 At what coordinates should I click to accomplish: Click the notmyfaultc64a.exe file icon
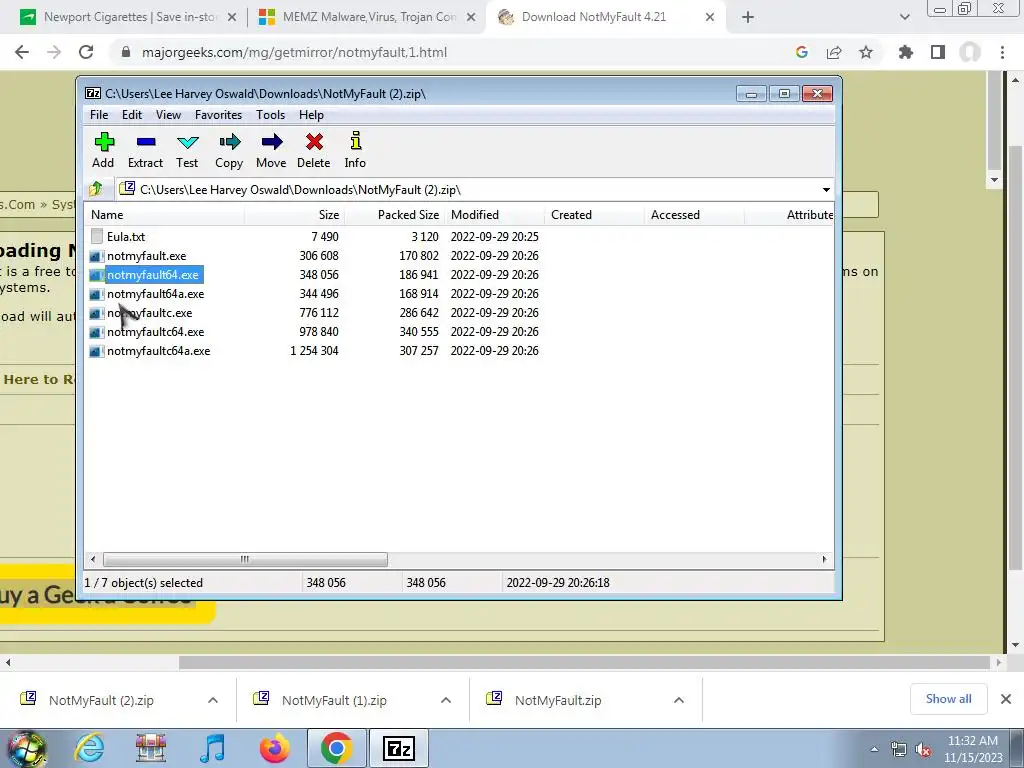coord(96,351)
